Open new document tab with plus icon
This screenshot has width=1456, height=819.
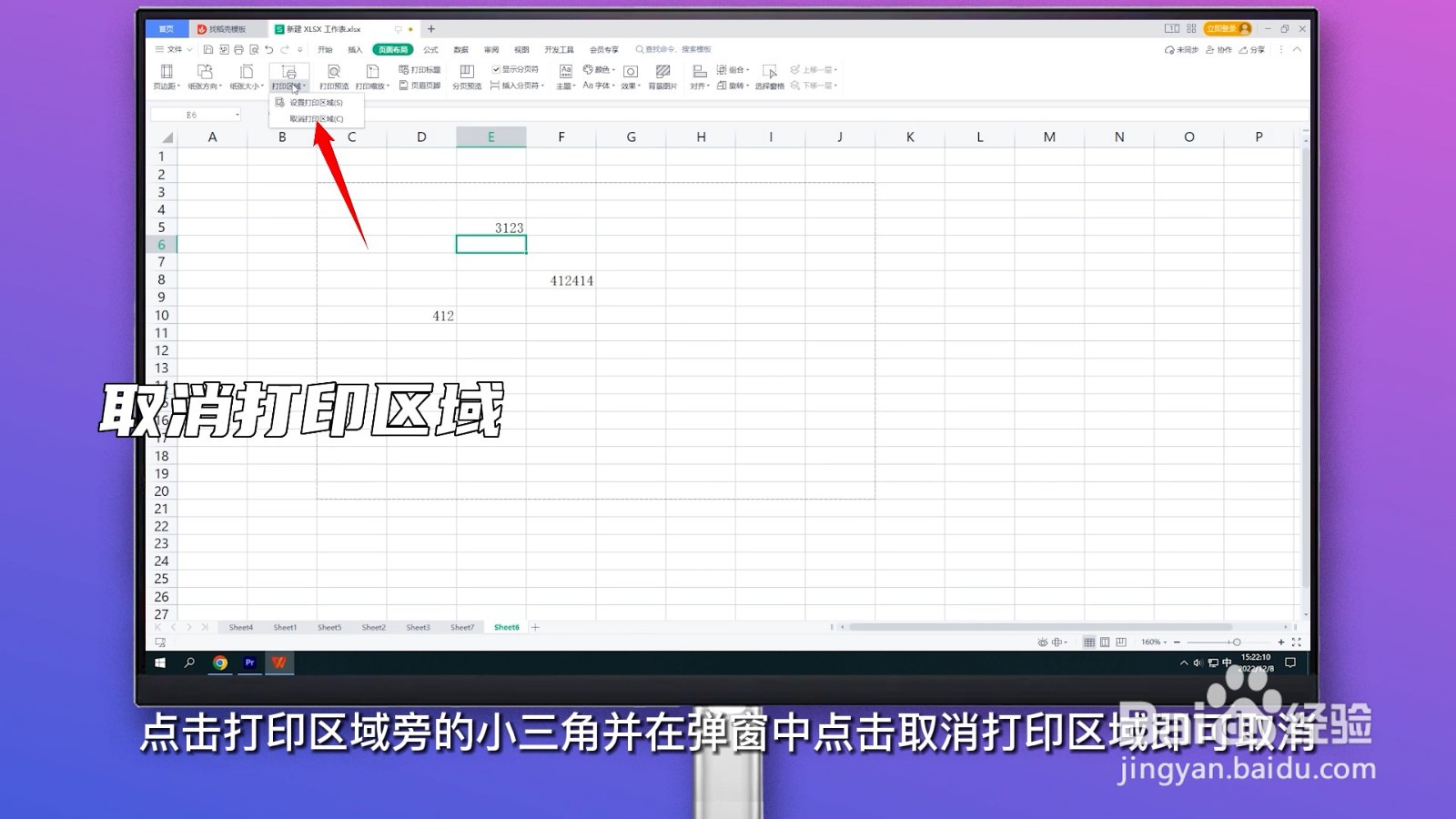pos(431,29)
